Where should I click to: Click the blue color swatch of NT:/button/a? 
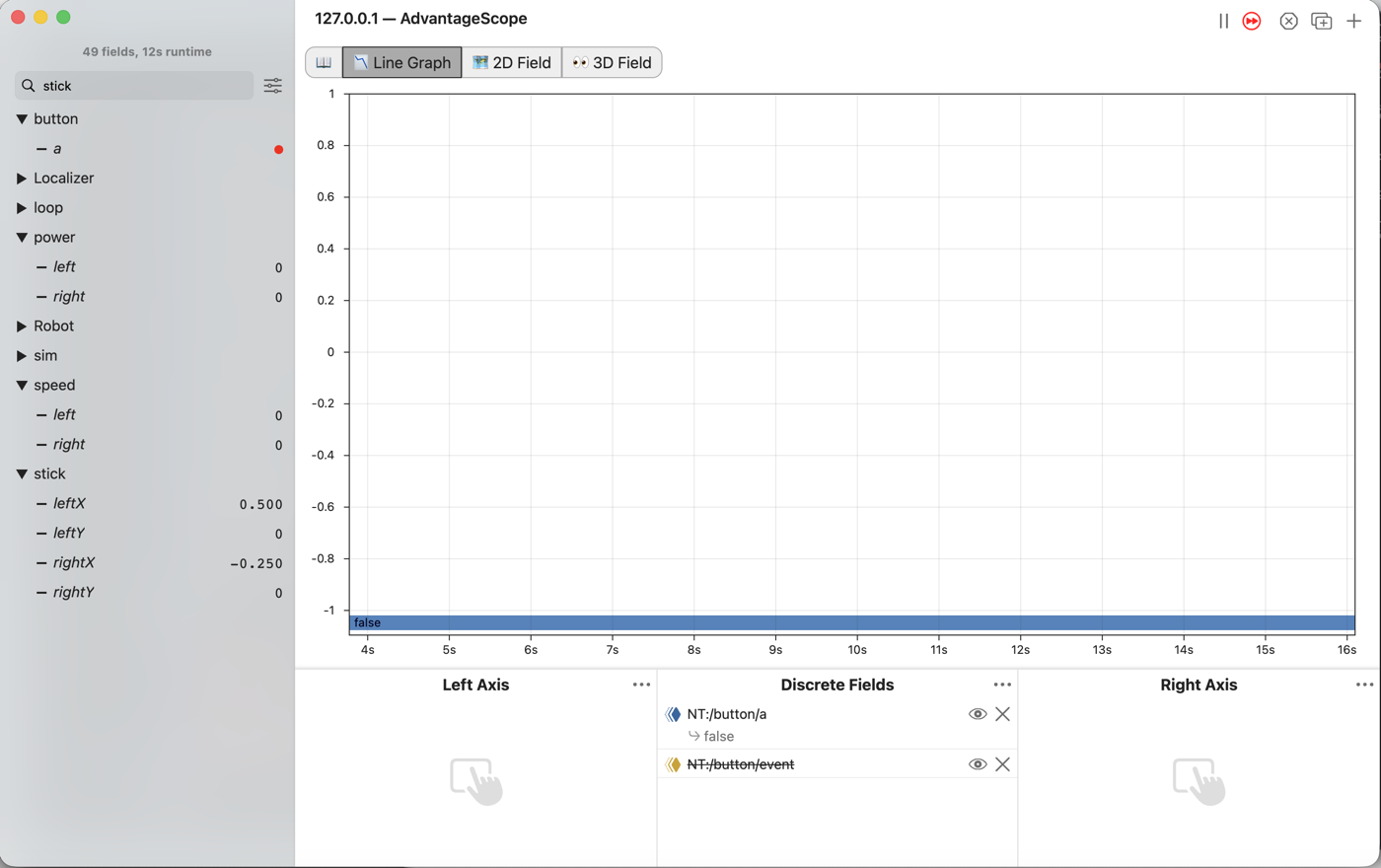[674, 714]
